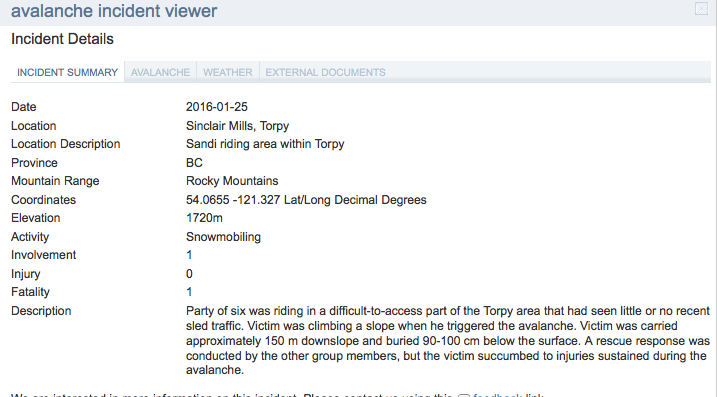Click the Sandi riding area description text
The height and width of the screenshot is (397, 717).
[265, 144]
